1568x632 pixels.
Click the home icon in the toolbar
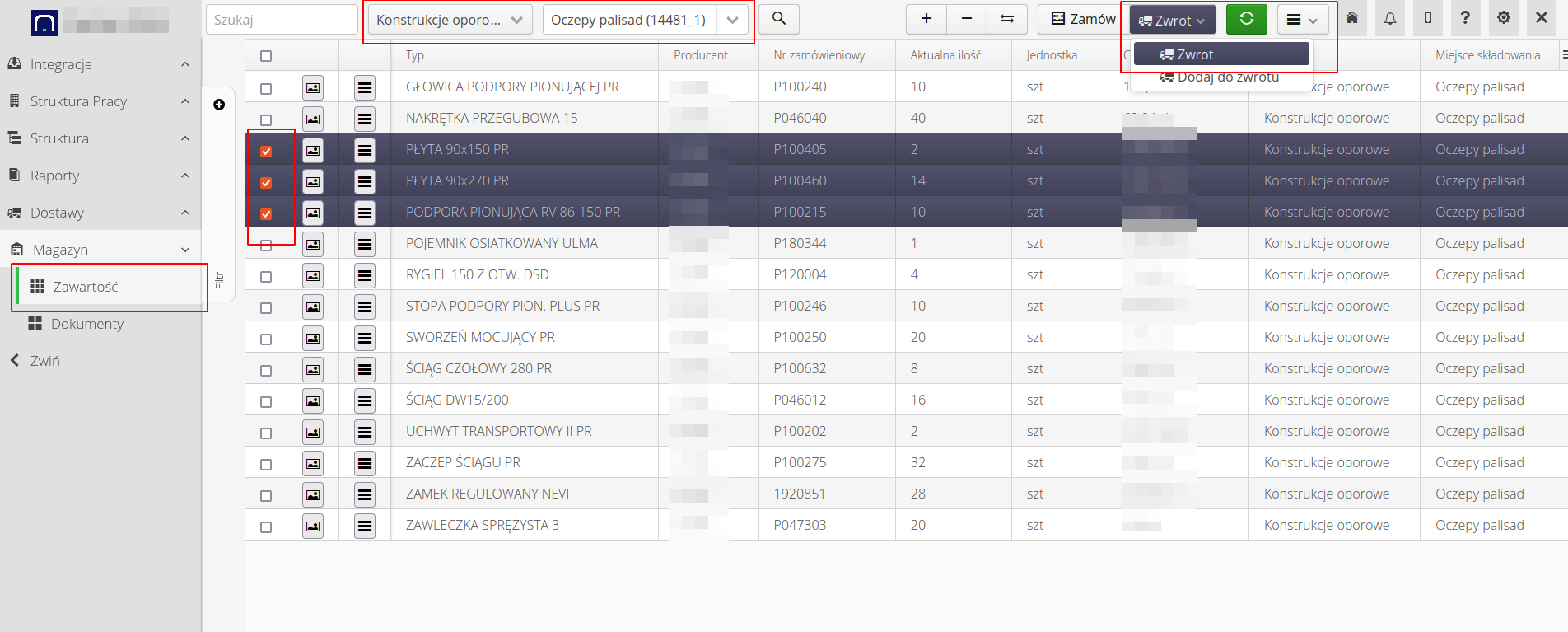click(1352, 19)
